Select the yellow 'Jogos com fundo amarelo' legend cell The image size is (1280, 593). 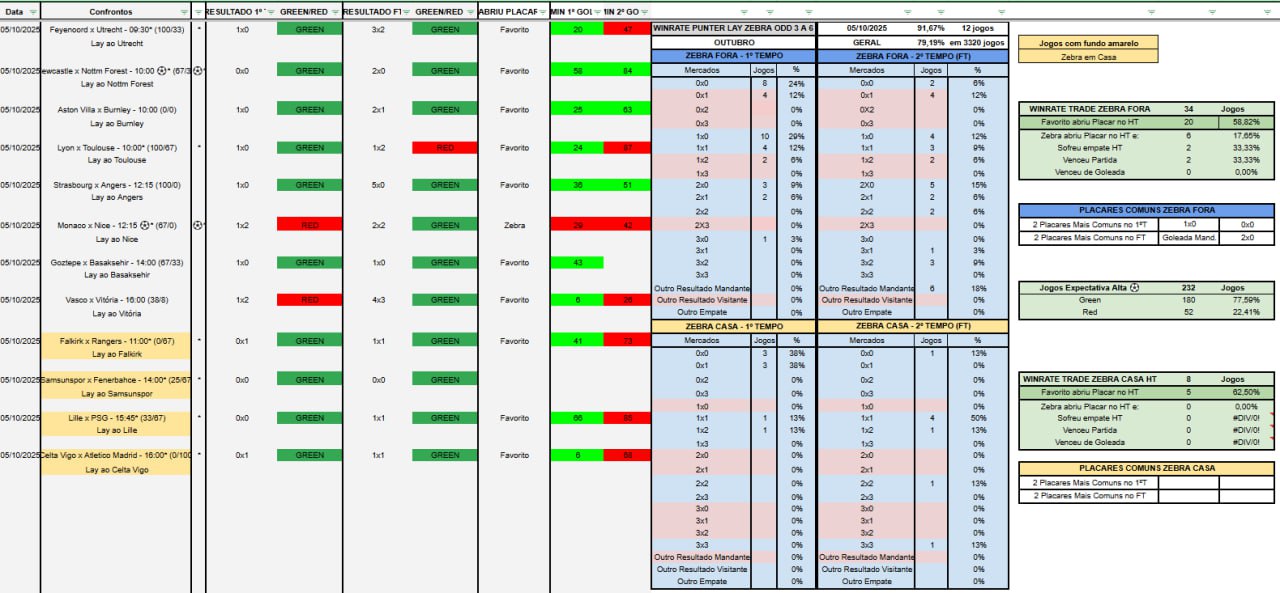(1091, 43)
